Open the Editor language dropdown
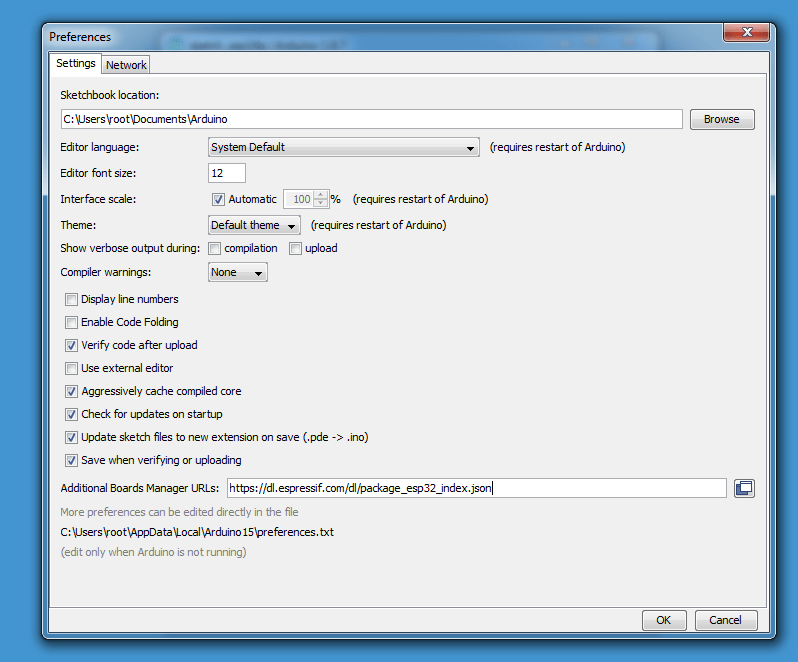The image size is (798, 662). tap(344, 147)
